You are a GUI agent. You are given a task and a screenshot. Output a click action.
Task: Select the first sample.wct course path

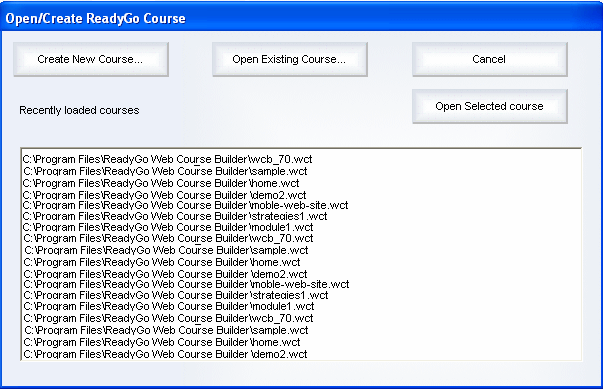pyautogui.click(x=165, y=171)
